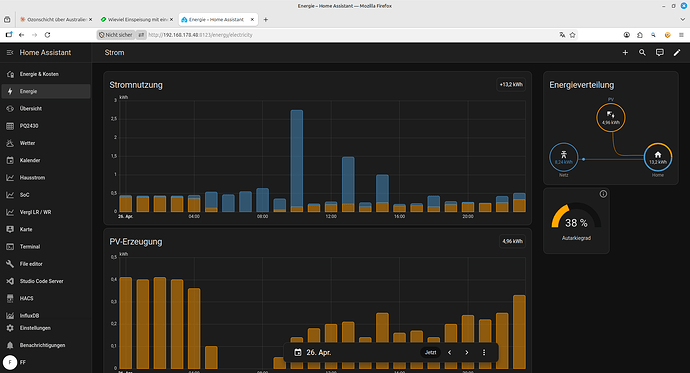Image resolution: width=690 pixels, height=373 pixels.
Task: Click the Studio Code Server icon
Action: (x=10, y=281)
